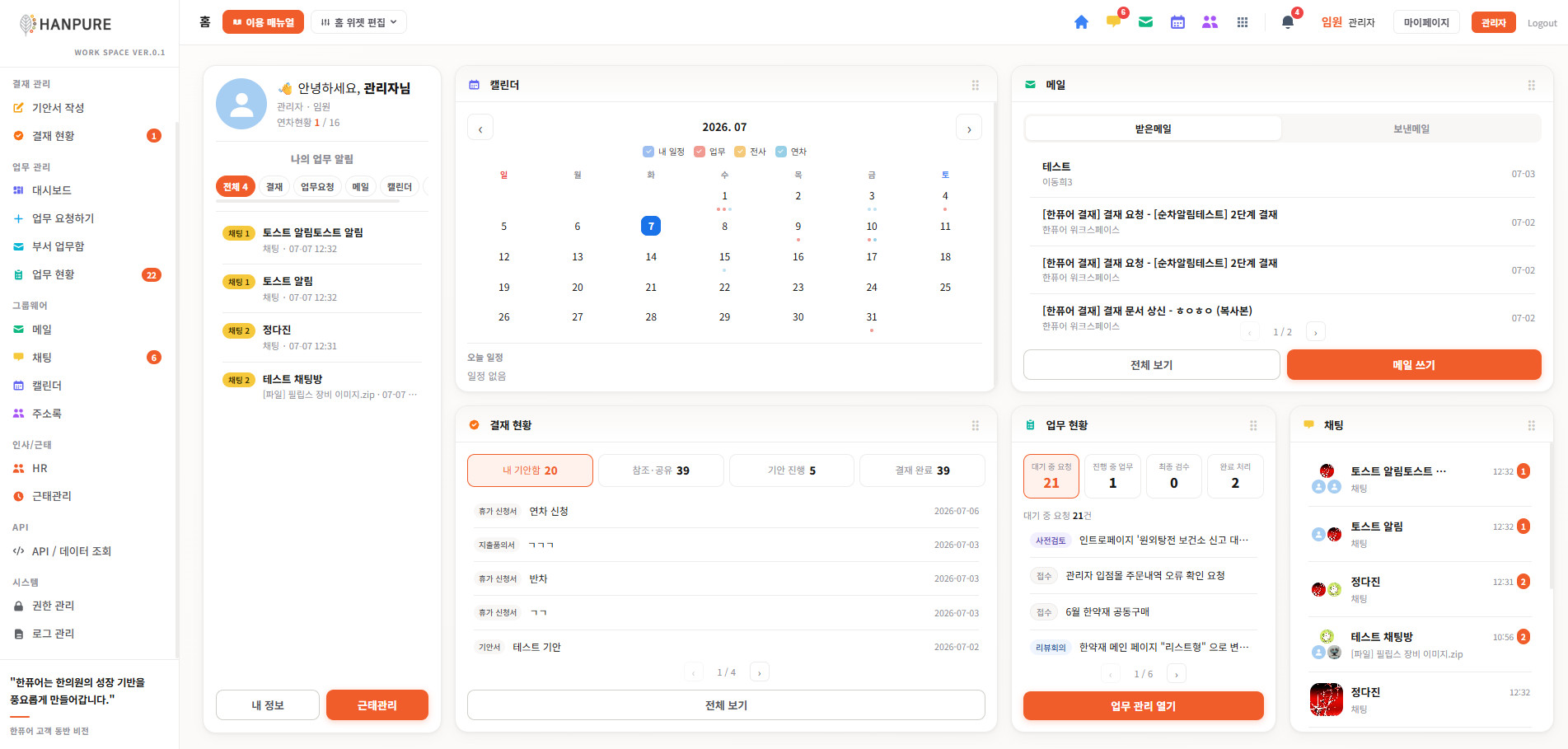The width and height of the screenshot is (1568, 749).
Task: Open 메일 in sidebar
Action: click(87, 330)
